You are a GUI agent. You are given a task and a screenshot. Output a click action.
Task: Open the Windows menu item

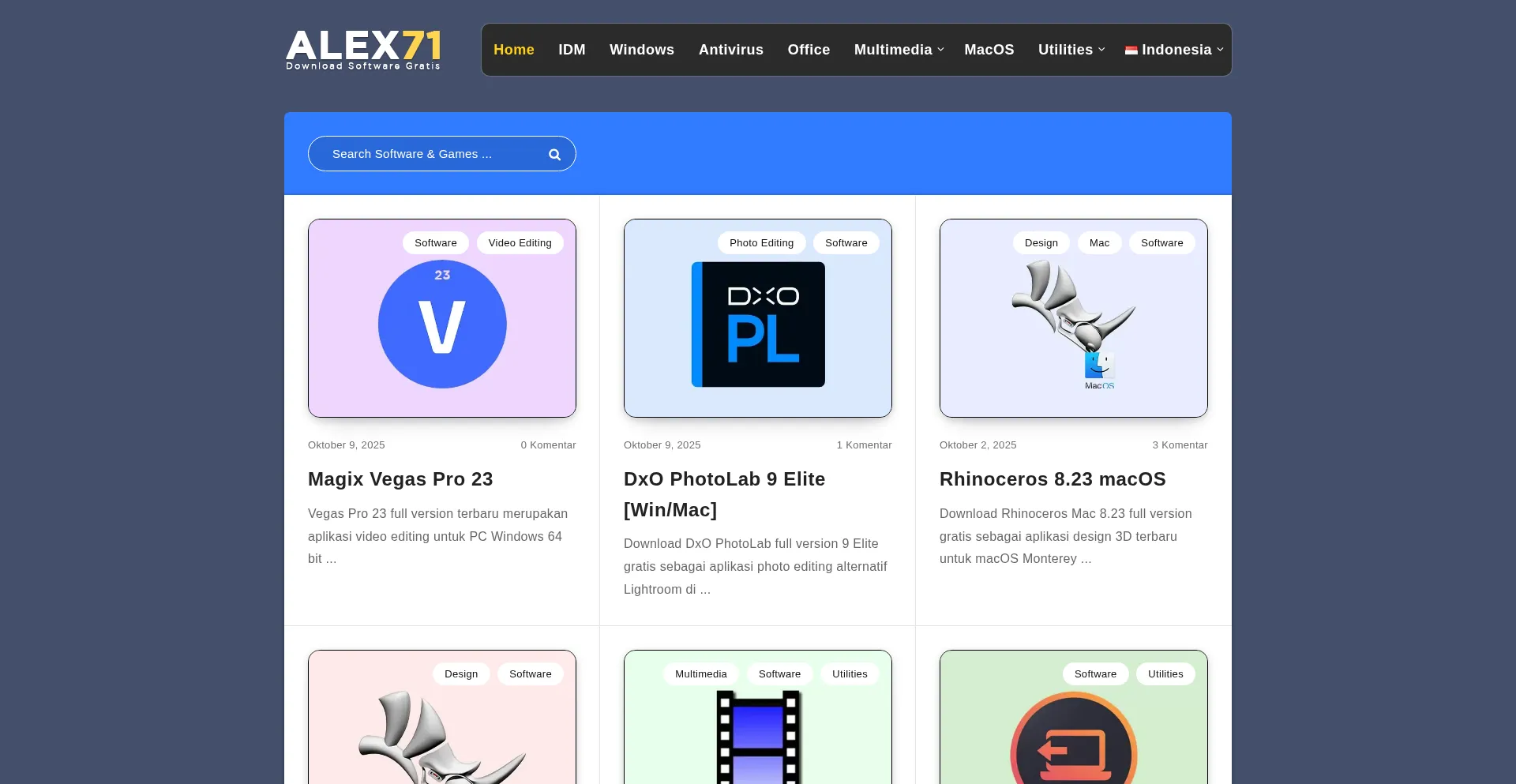(641, 50)
